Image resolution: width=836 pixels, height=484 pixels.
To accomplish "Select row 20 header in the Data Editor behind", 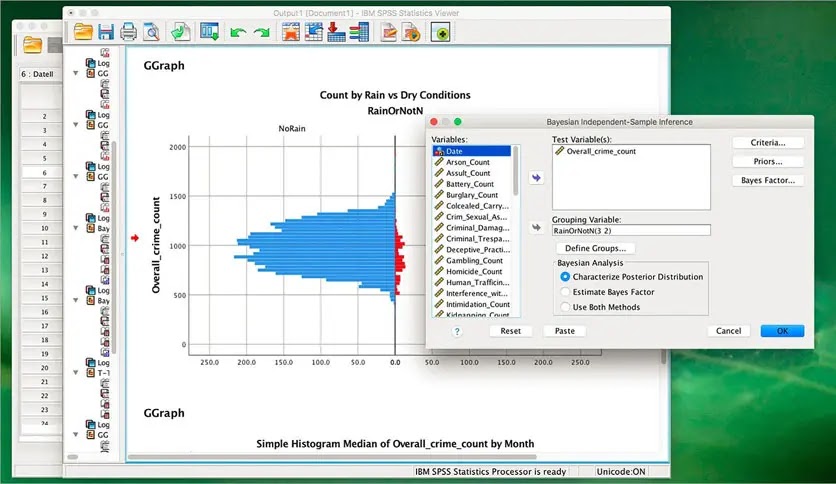I will pos(45,368).
